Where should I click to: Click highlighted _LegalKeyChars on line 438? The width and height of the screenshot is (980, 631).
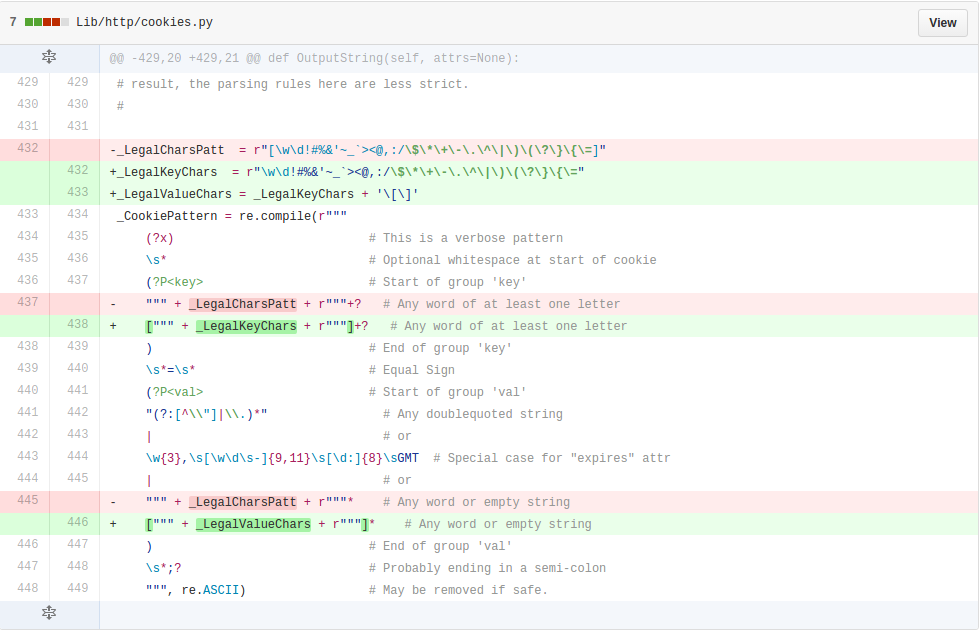coord(246,326)
